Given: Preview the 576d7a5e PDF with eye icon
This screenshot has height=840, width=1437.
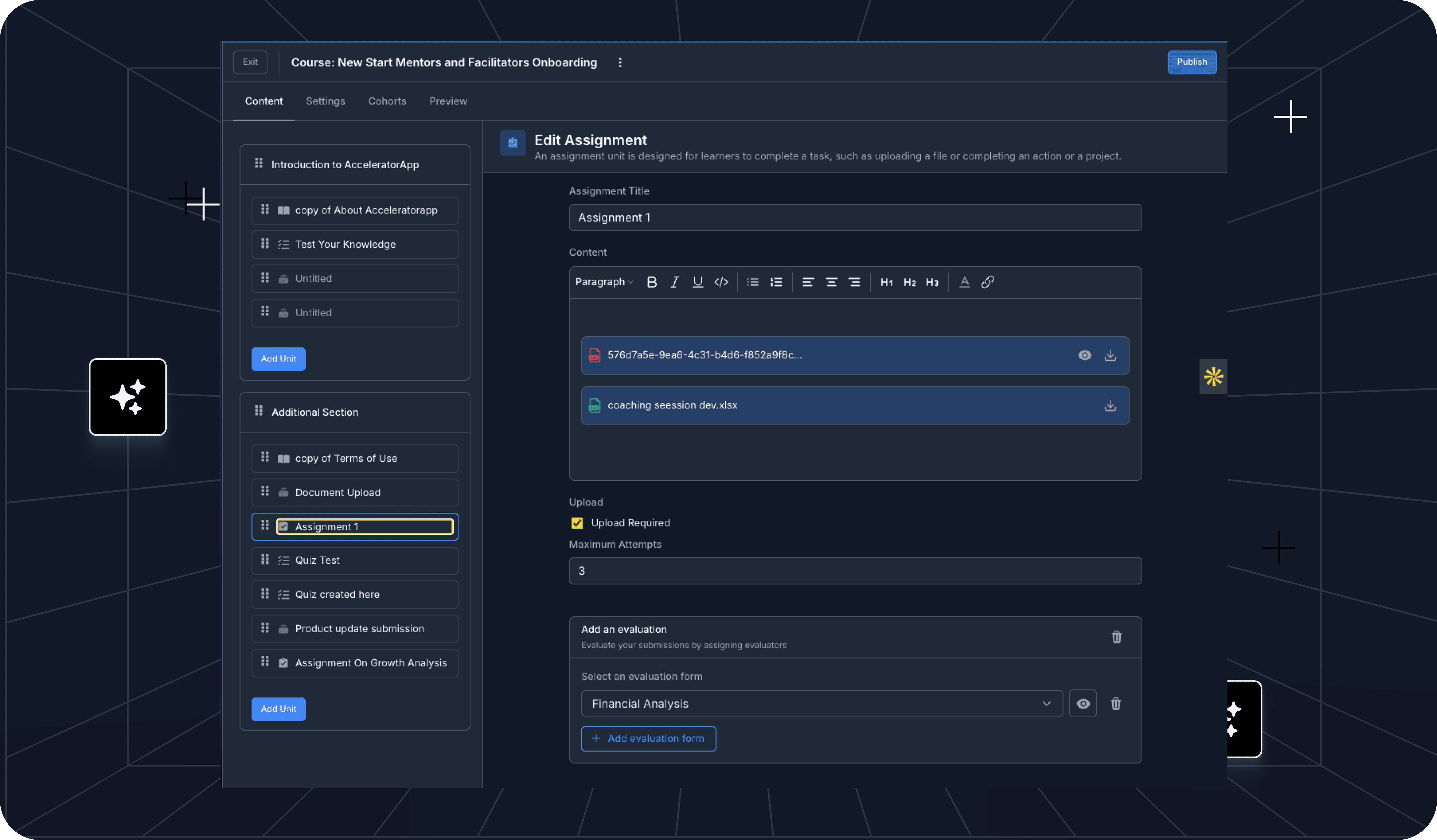Looking at the screenshot, I should pyautogui.click(x=1085, y=355).
